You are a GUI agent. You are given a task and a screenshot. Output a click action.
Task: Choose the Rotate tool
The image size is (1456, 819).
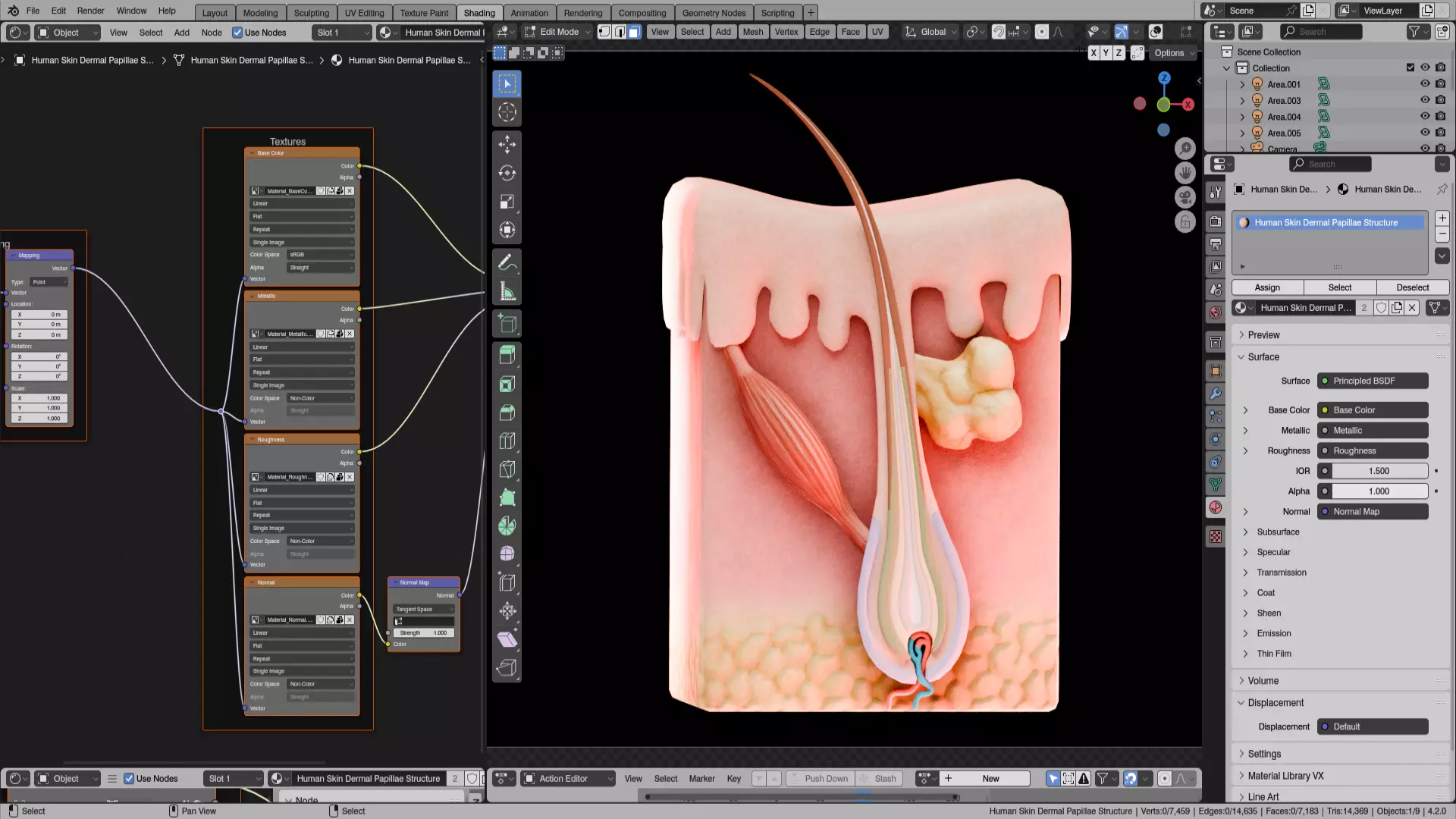pyautogui.click(x=507, y=173)
